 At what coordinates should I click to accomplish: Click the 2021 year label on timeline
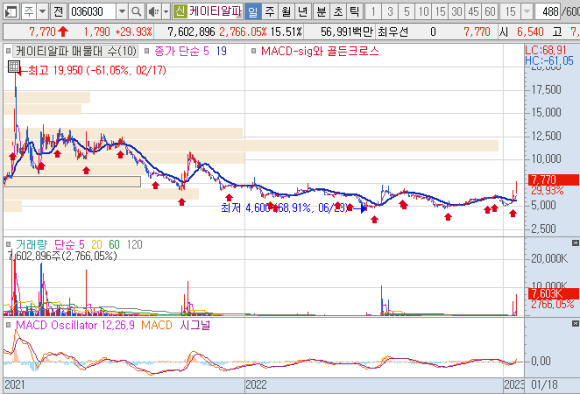[x=15, y=385]
